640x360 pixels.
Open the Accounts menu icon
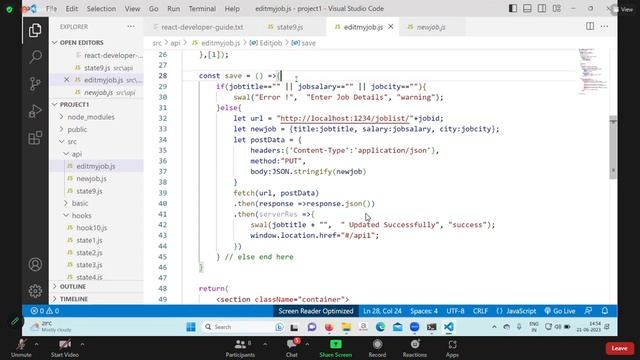click(x=35, y=264)
